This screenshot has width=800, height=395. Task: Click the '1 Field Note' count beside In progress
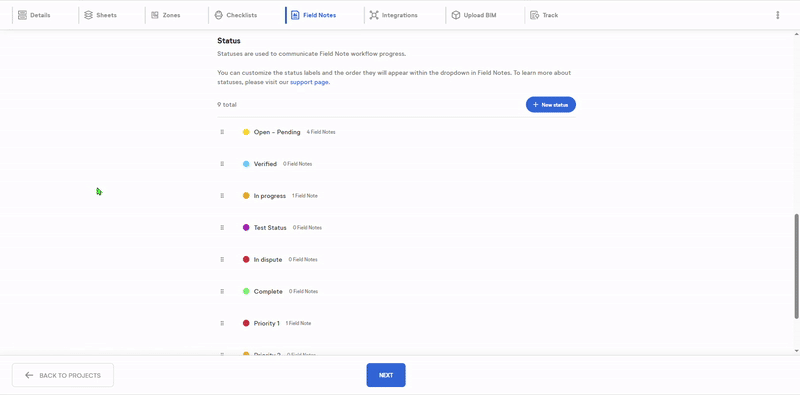pyautogui.click(x=305, y=196)
